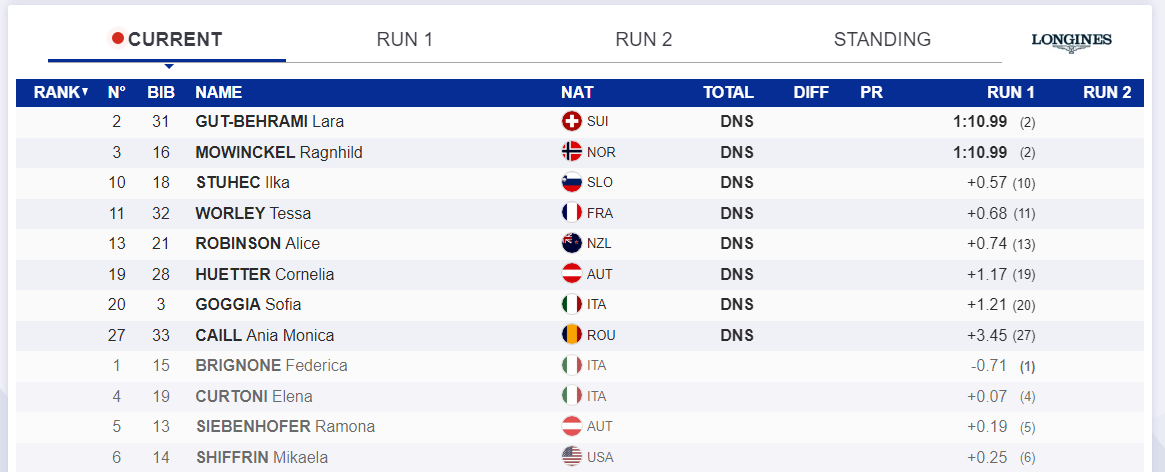Open the RUN 2 tab
This screenshot has width=1165, height=472.
coord(643,40)
